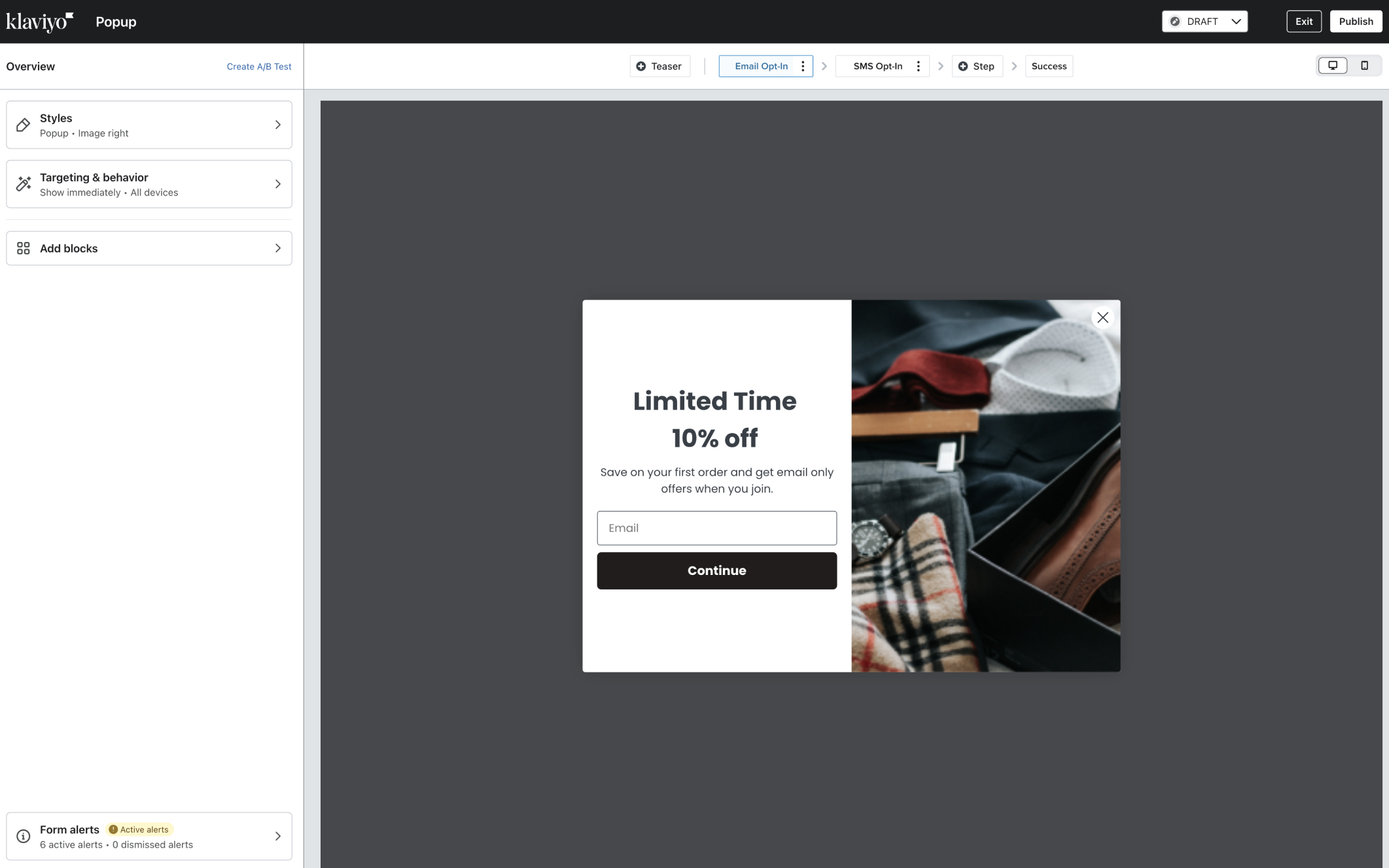This screenshot has width=1389, height=868.
Task: Expand Targeting & behavior chevron
Action: (x=278, y=184)
